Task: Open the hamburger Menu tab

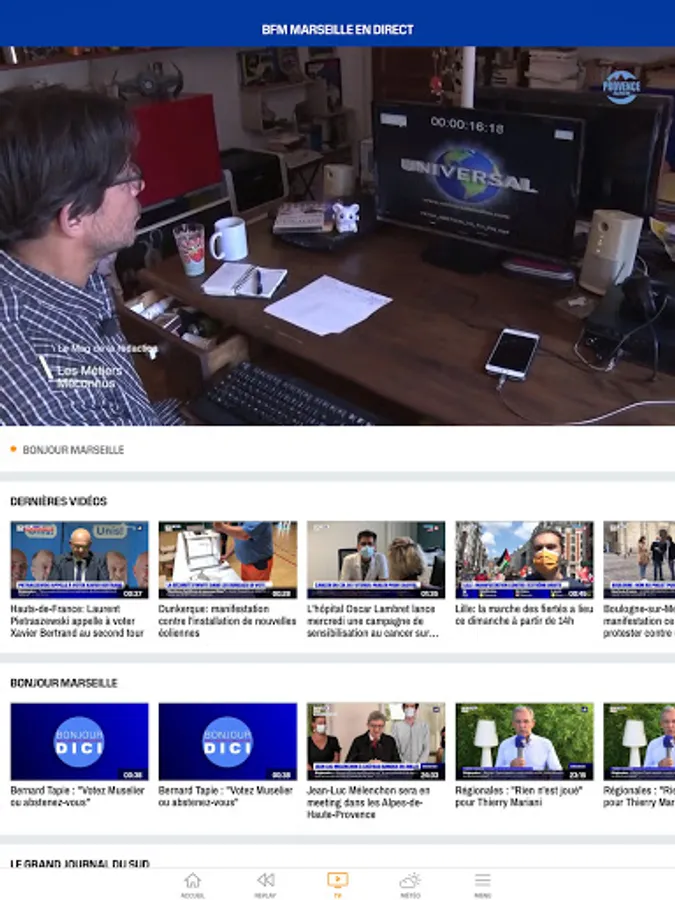Action: tap(483, 885)
